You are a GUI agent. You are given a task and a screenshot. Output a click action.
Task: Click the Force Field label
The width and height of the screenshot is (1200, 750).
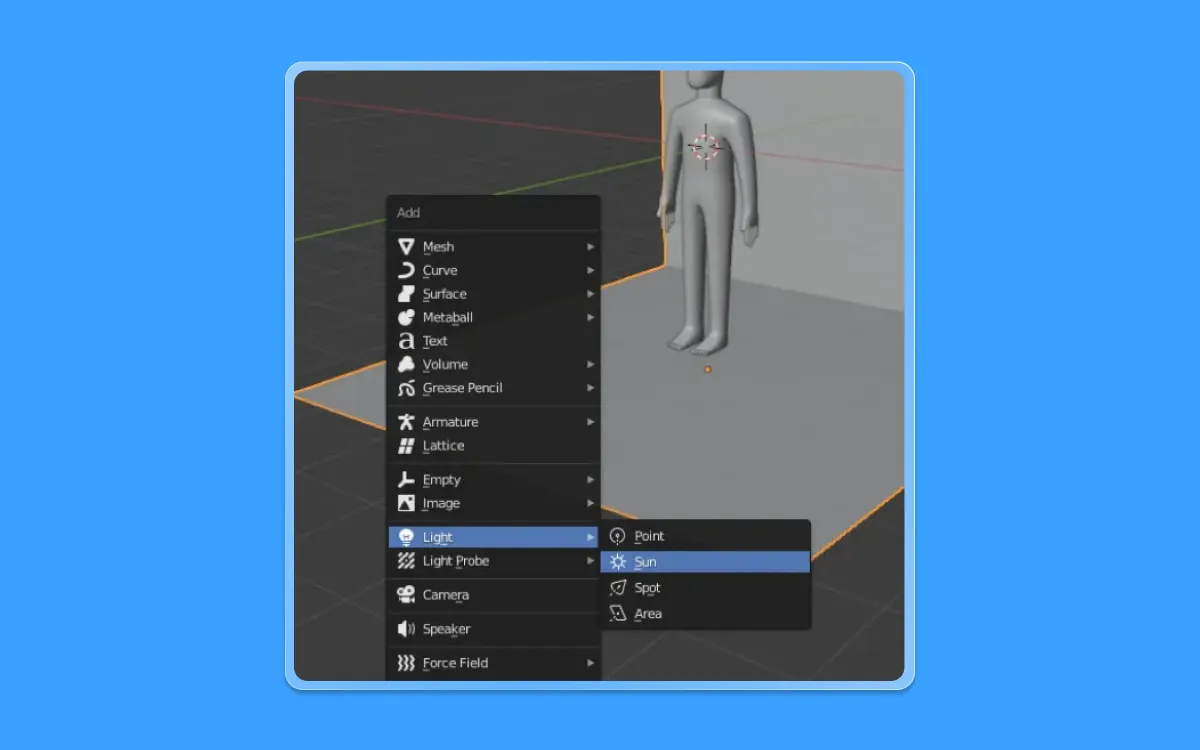click(x=455, y=663)
